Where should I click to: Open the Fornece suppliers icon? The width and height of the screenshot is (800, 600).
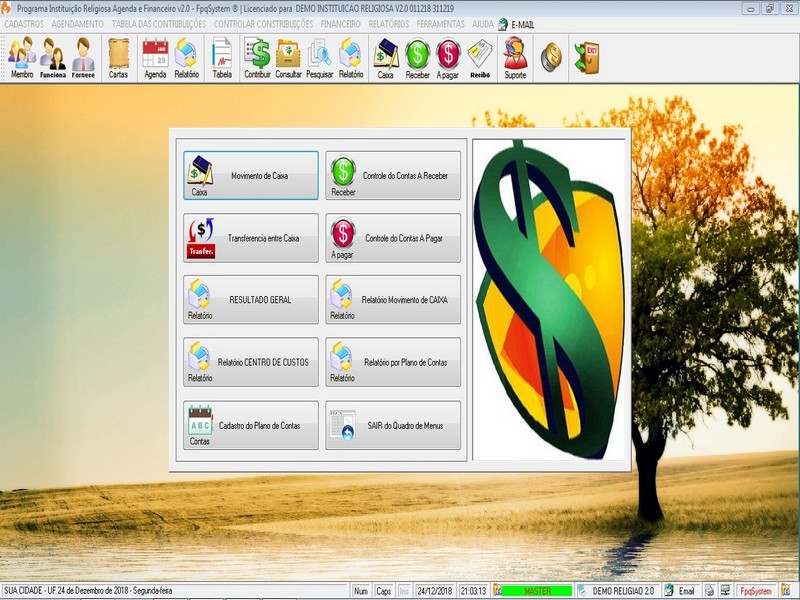(83, 58)
